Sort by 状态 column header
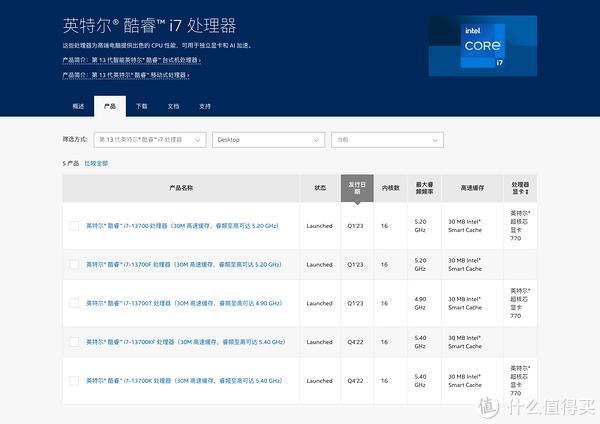Screen dimensions: 600x424 pyautogui.click(x=320, y=188)
